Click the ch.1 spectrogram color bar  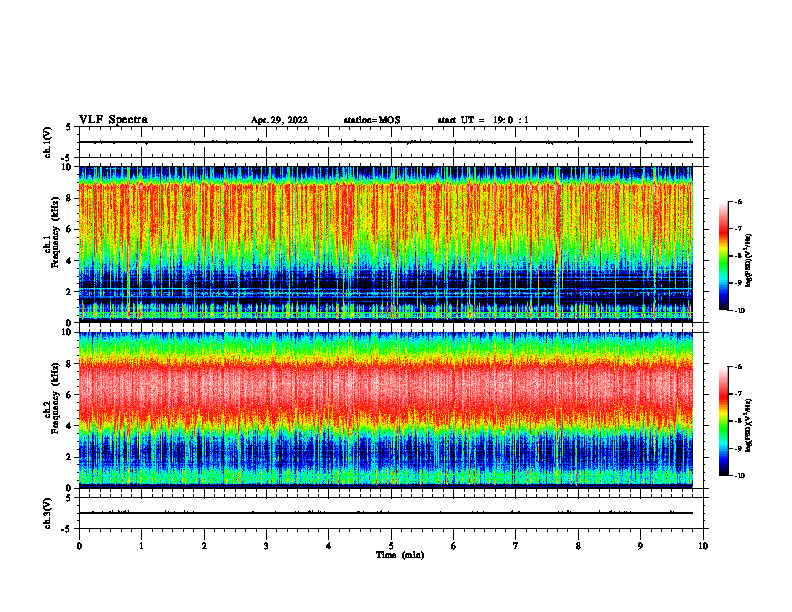(x=724, y=256)
